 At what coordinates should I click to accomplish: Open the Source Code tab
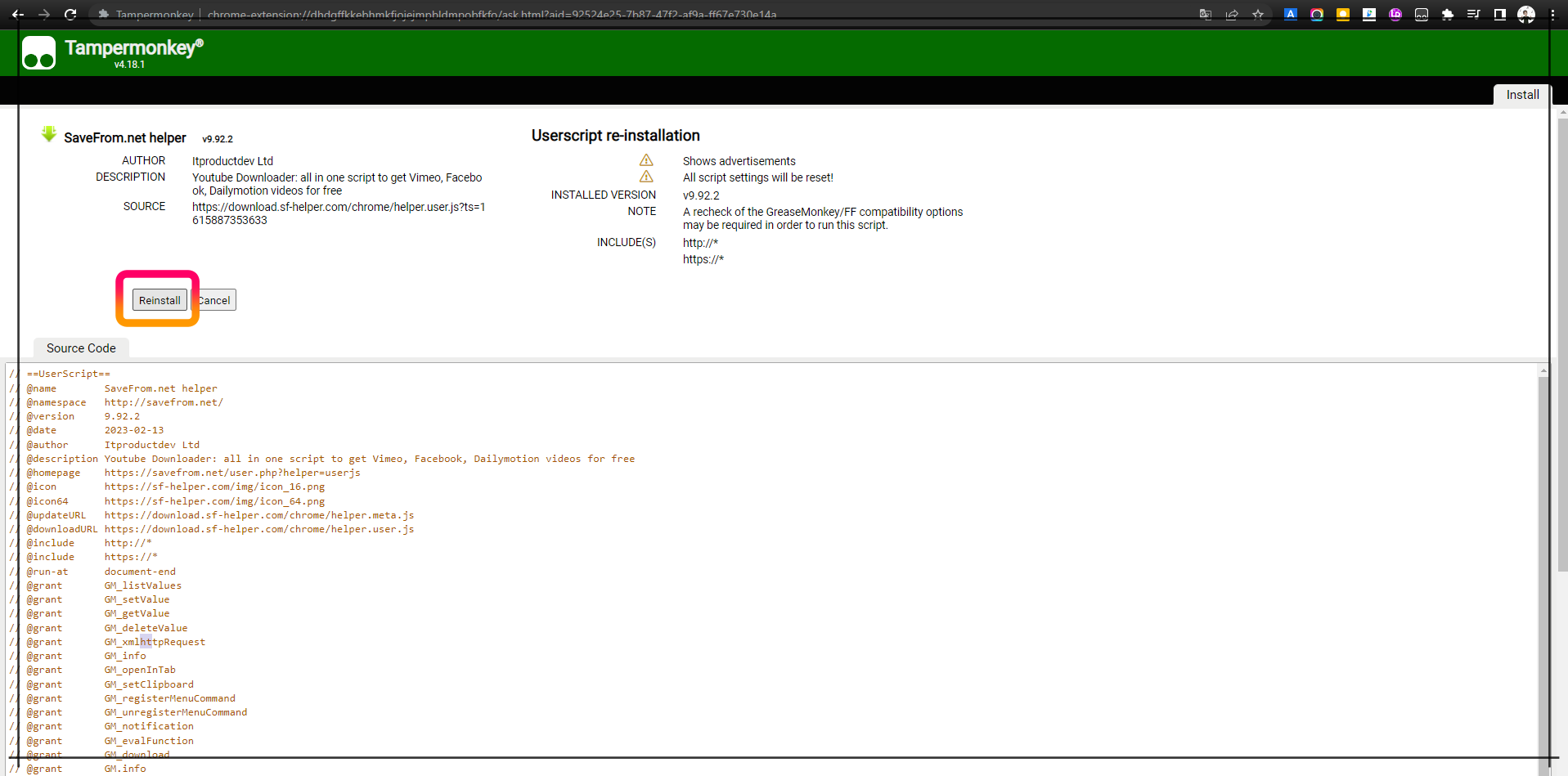(81, 348)
